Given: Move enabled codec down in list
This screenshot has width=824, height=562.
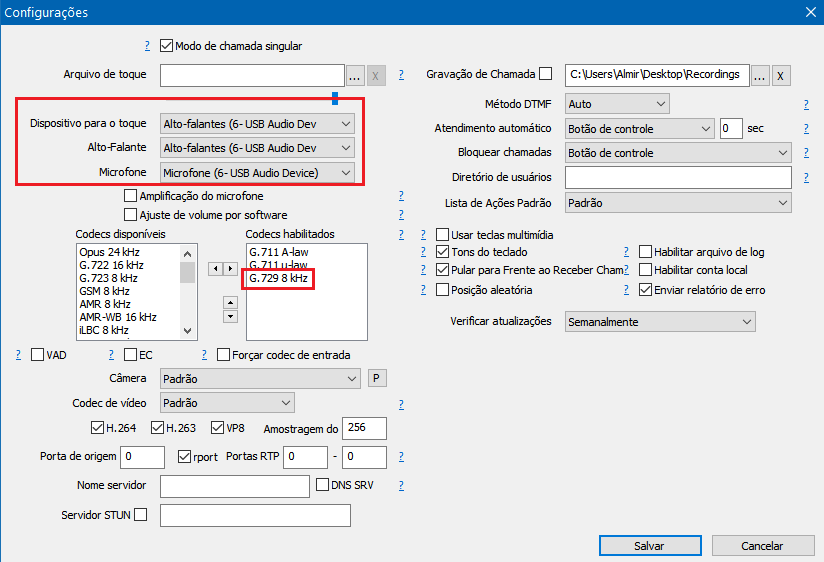Looking at the screenshot, I should tap(230, 316).
